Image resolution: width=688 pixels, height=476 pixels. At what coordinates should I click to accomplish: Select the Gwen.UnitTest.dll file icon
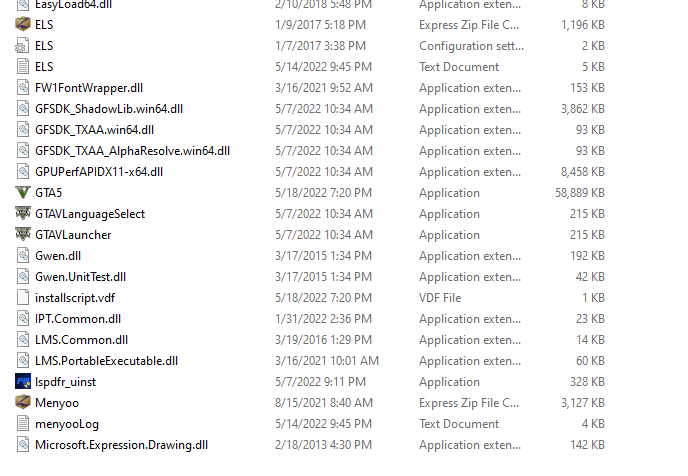click(23, 277)
